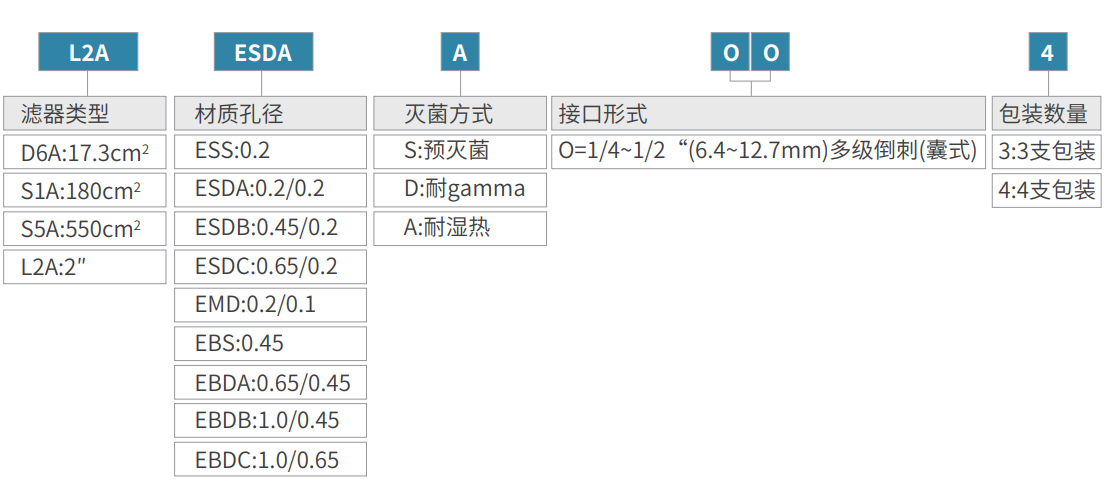This screenshot has height=487, width=1117.
Task: Select the EBDC:1.0/0.65 option
Action: pyautogui.click(x=270, y=459)
